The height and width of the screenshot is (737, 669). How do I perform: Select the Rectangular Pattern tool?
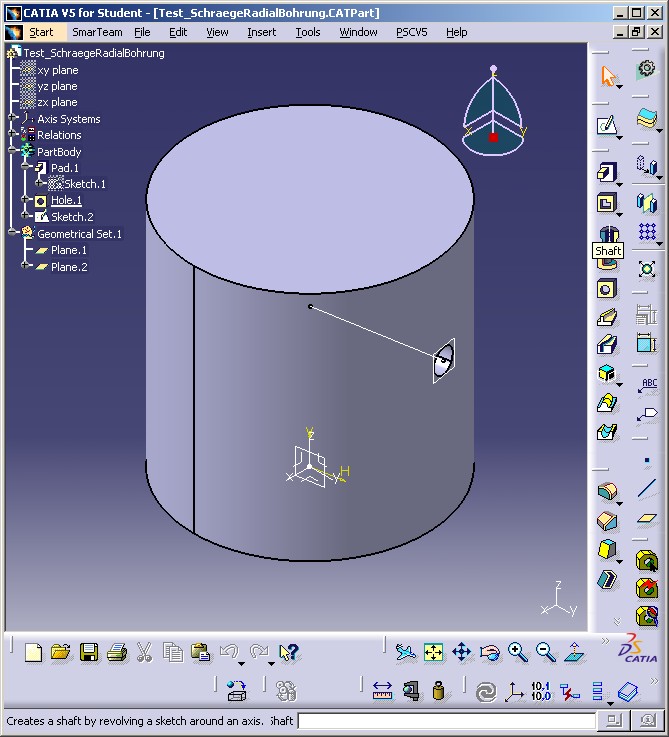coord(647,232)
